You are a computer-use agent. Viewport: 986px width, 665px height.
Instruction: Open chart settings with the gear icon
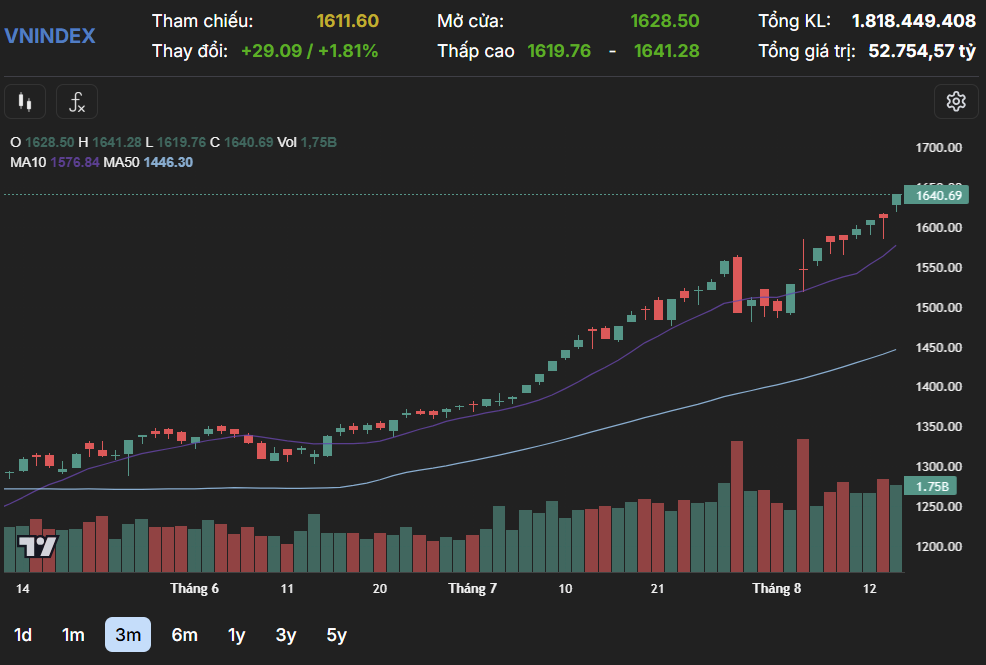tap(956, 101)
